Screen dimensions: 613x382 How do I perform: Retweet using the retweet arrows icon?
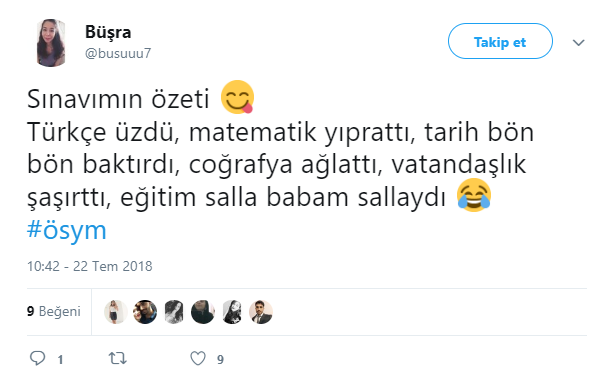point(117,358)
